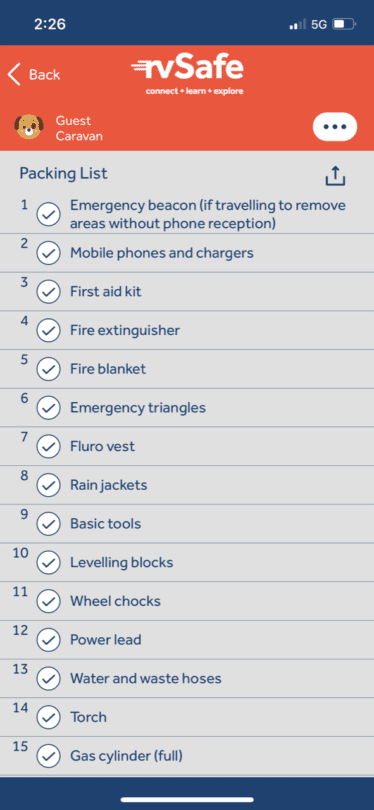Tap the Guest dog avatar icon

(29, 127)
